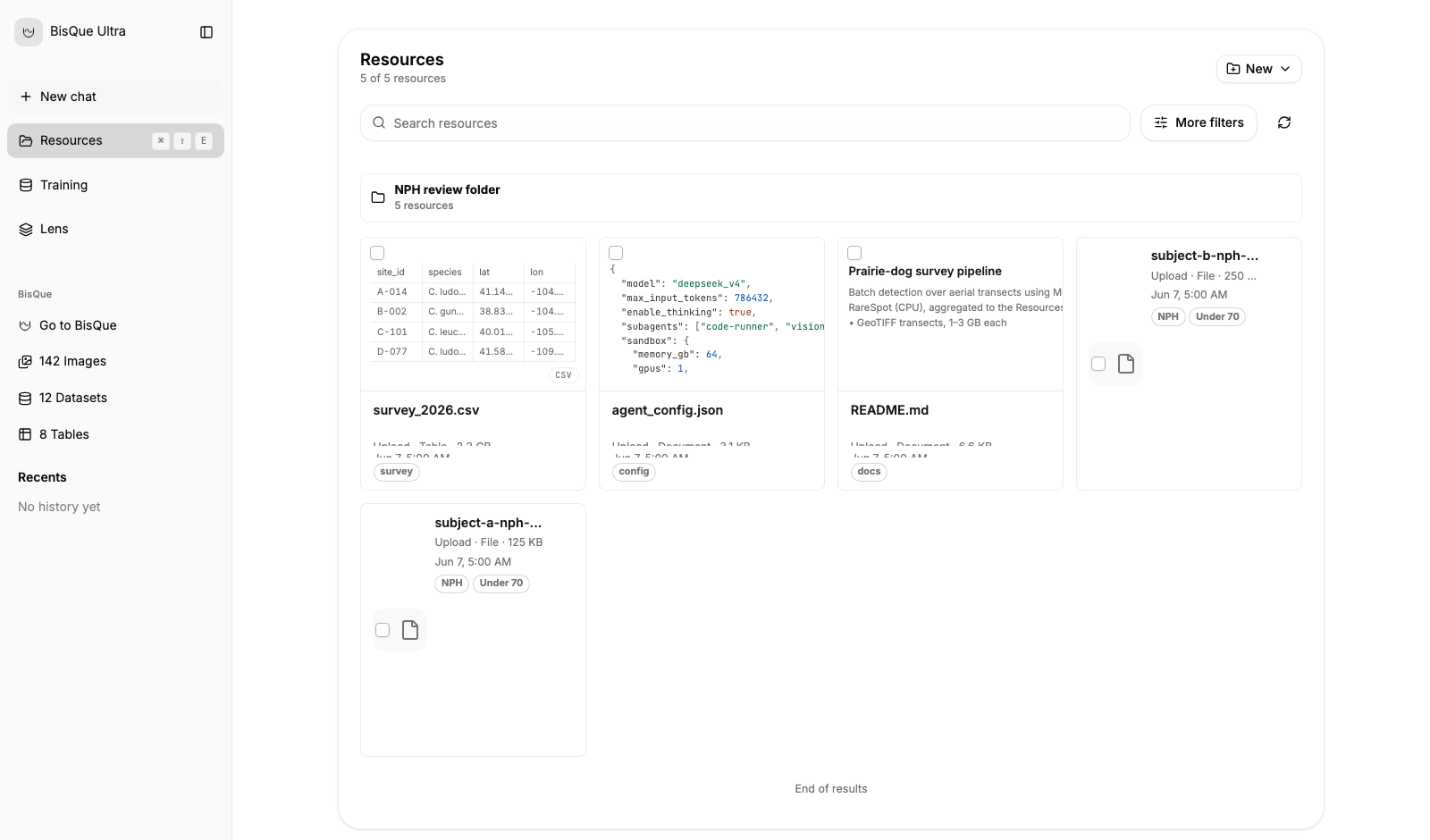Viewport: 1430px width, 840px height.
Task: Open More filters
Action: (x=1199, y=123)
